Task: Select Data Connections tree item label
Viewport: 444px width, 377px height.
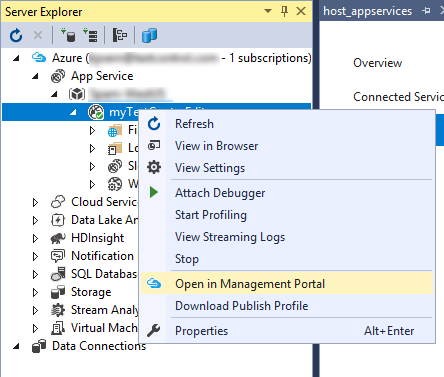Action: (99, 346)
